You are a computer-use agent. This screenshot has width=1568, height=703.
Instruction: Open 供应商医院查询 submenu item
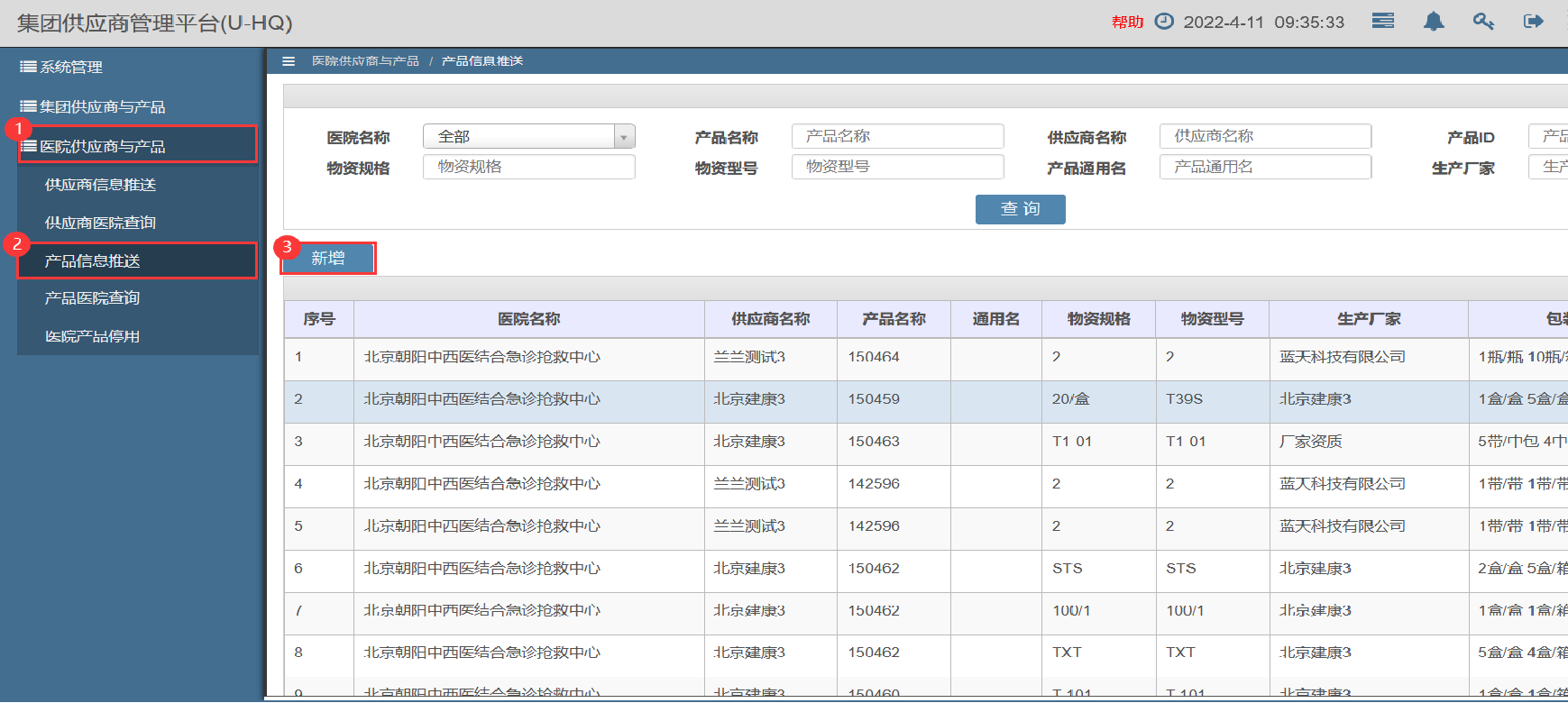[x=100, y=223]
